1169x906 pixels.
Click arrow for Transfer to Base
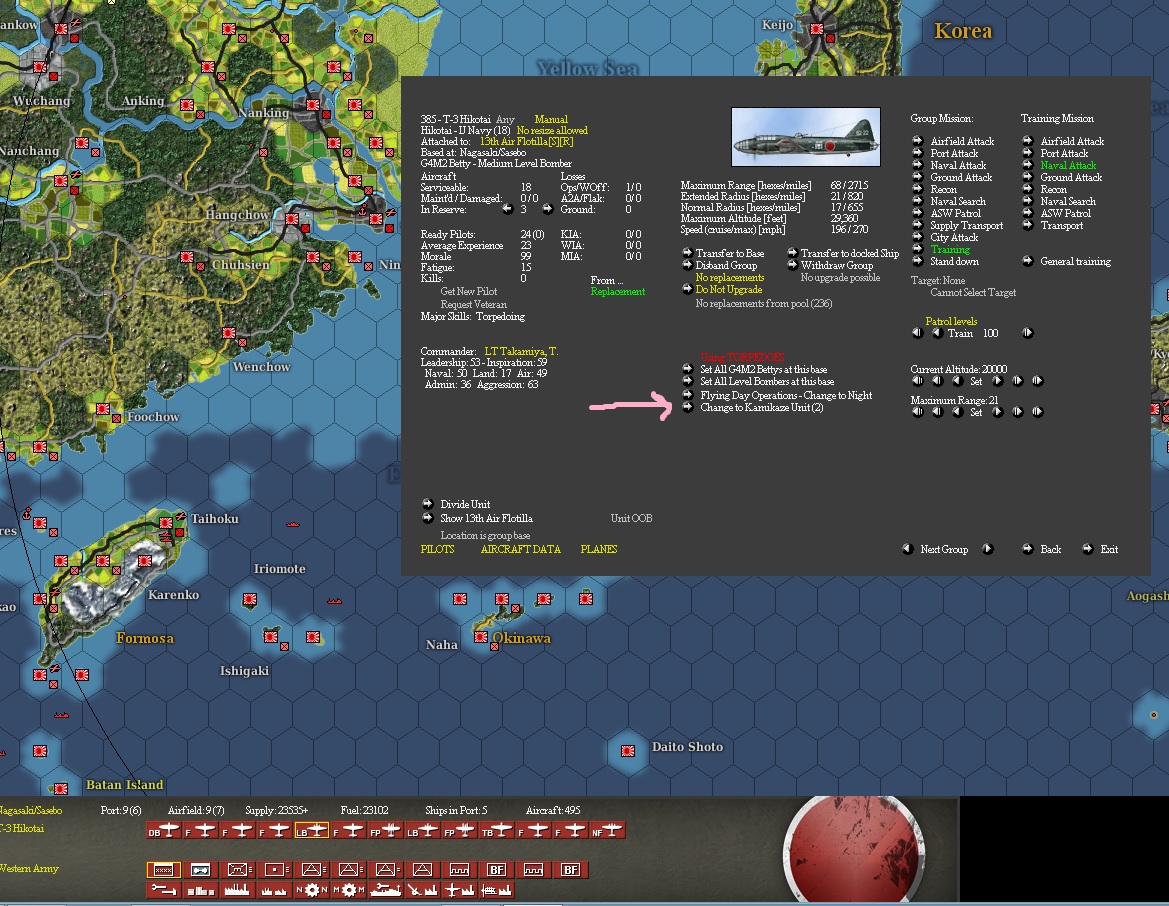point(687,253)
